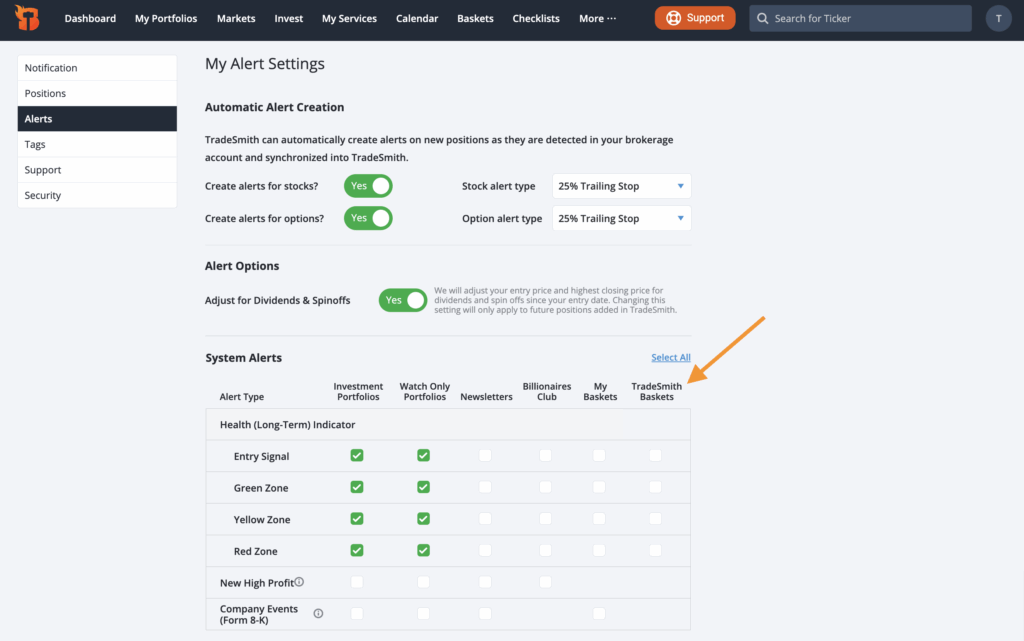
Task: Open Baskets in navigation bar
Action: [x=475, y=18]
